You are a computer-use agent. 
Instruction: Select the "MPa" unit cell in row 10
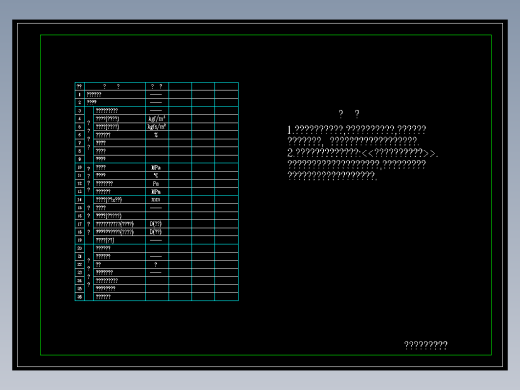coord(157,167)
